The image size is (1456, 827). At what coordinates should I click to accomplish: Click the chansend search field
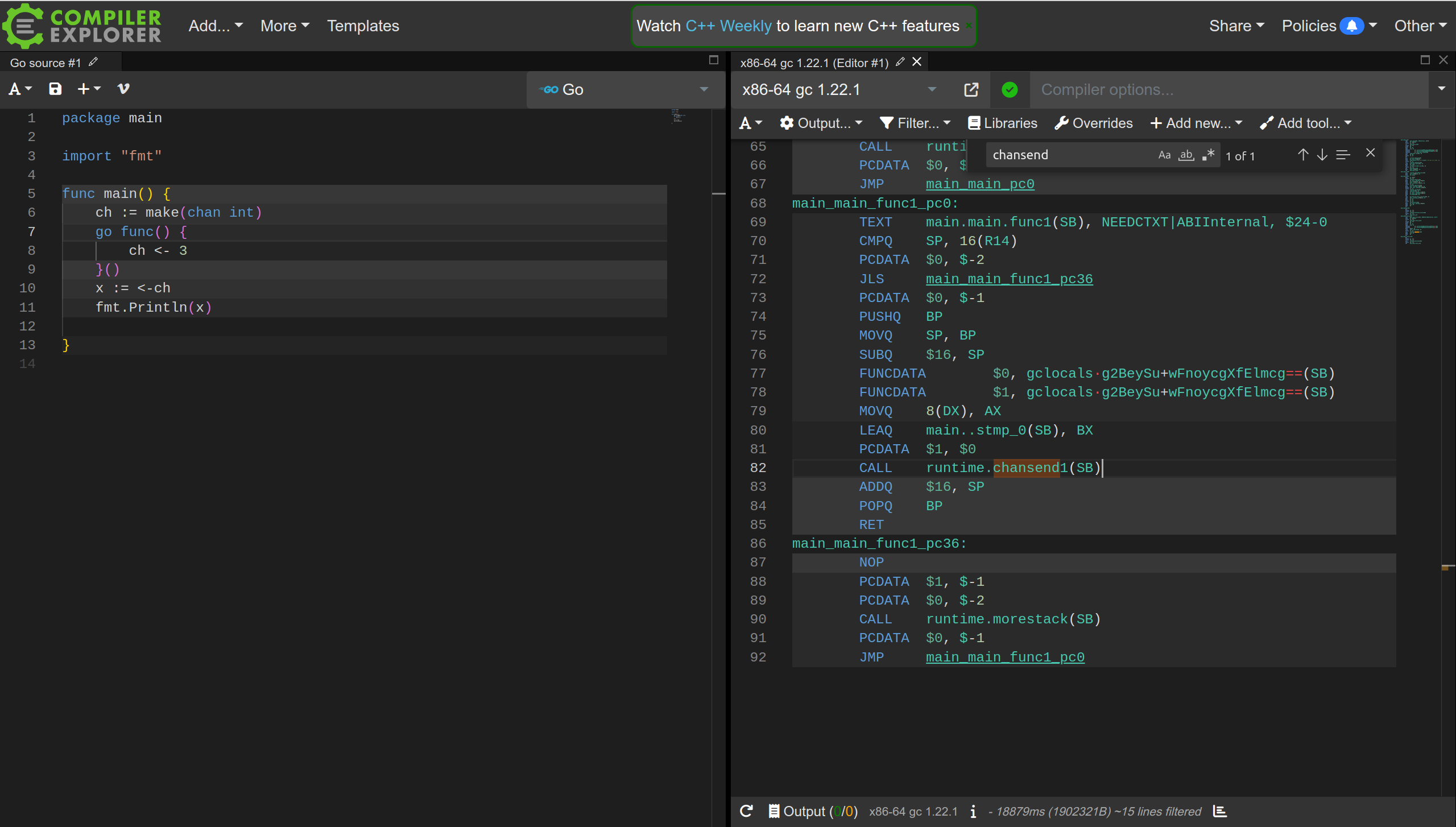pyautogui.click(x=1072, y=155)
